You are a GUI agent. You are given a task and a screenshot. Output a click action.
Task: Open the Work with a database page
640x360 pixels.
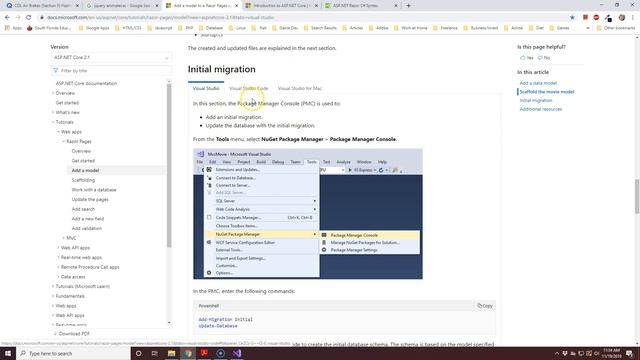(94, 190)
